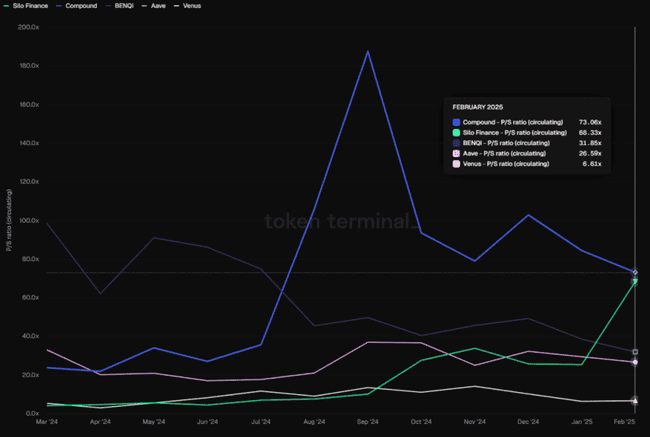Viewport: 650px width, 437px height.
Task: Click the green Silo Finance tooltip swatch
Action: tap(457, 132)
